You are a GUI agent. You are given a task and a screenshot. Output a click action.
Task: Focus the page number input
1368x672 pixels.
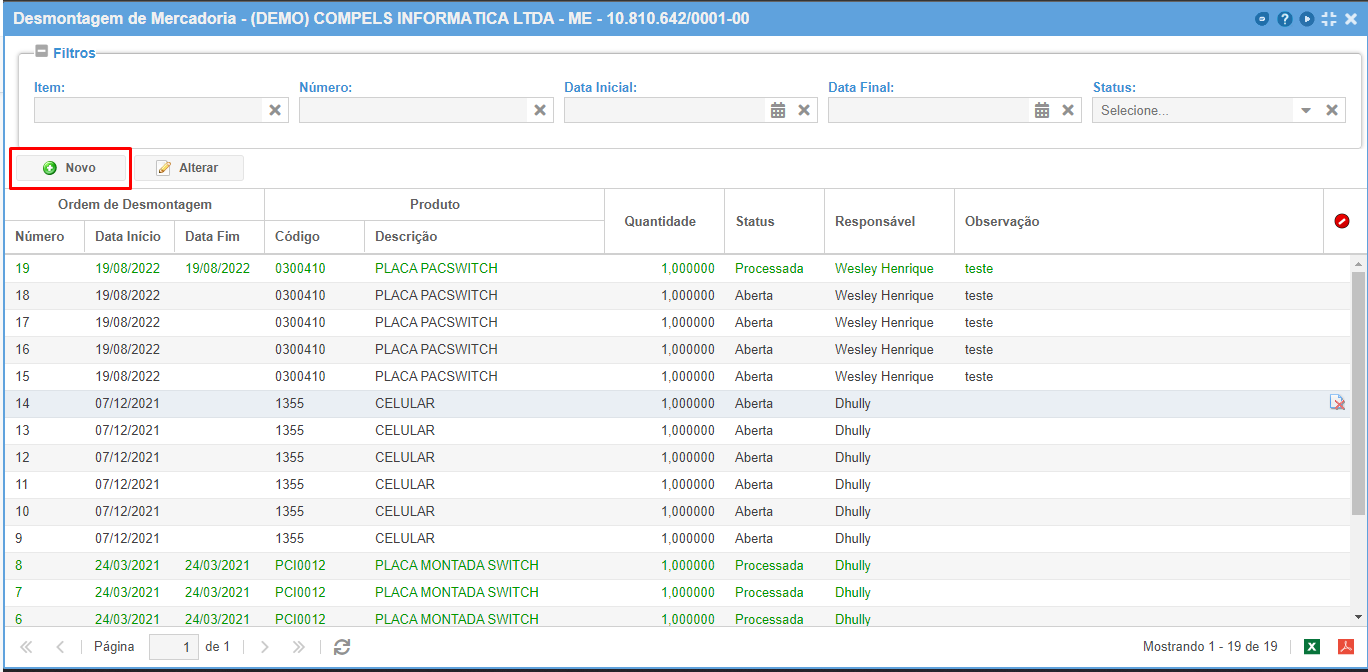coord(174,647)
